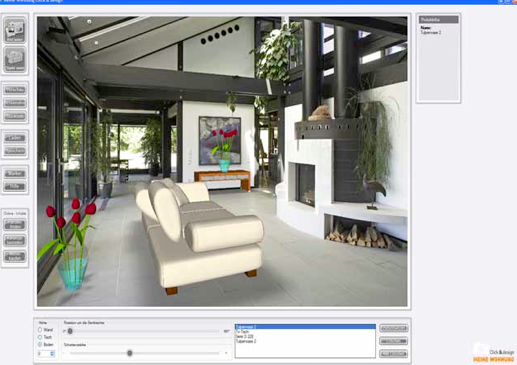Click the Laden button in left sidebar
This screenshot has width=517, height=365.
(15, 138)
